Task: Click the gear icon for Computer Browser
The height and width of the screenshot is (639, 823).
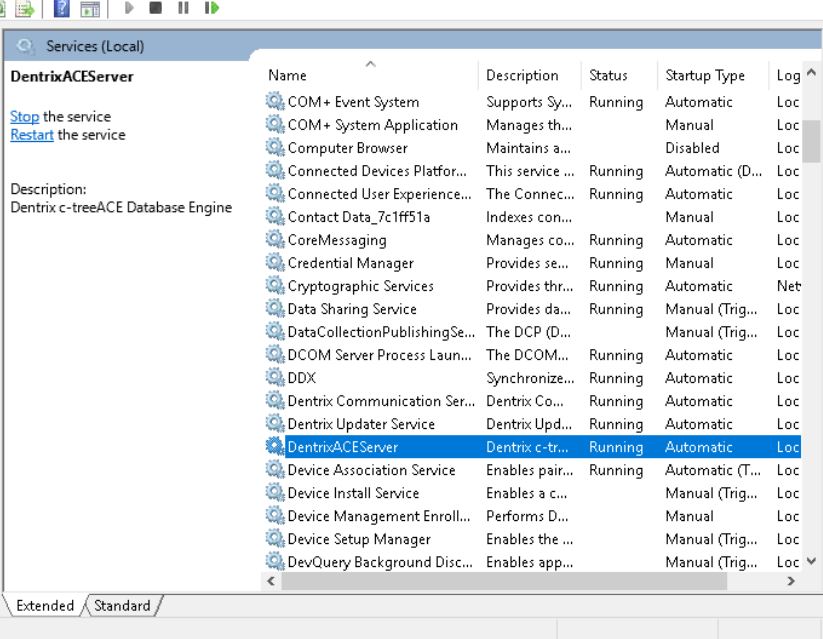Action: (275, 147)
